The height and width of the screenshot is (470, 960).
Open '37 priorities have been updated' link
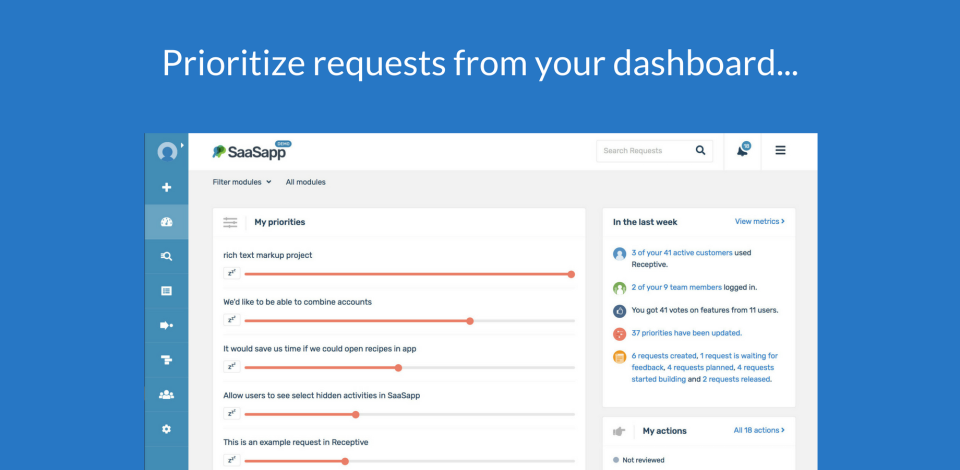[687, 333]
